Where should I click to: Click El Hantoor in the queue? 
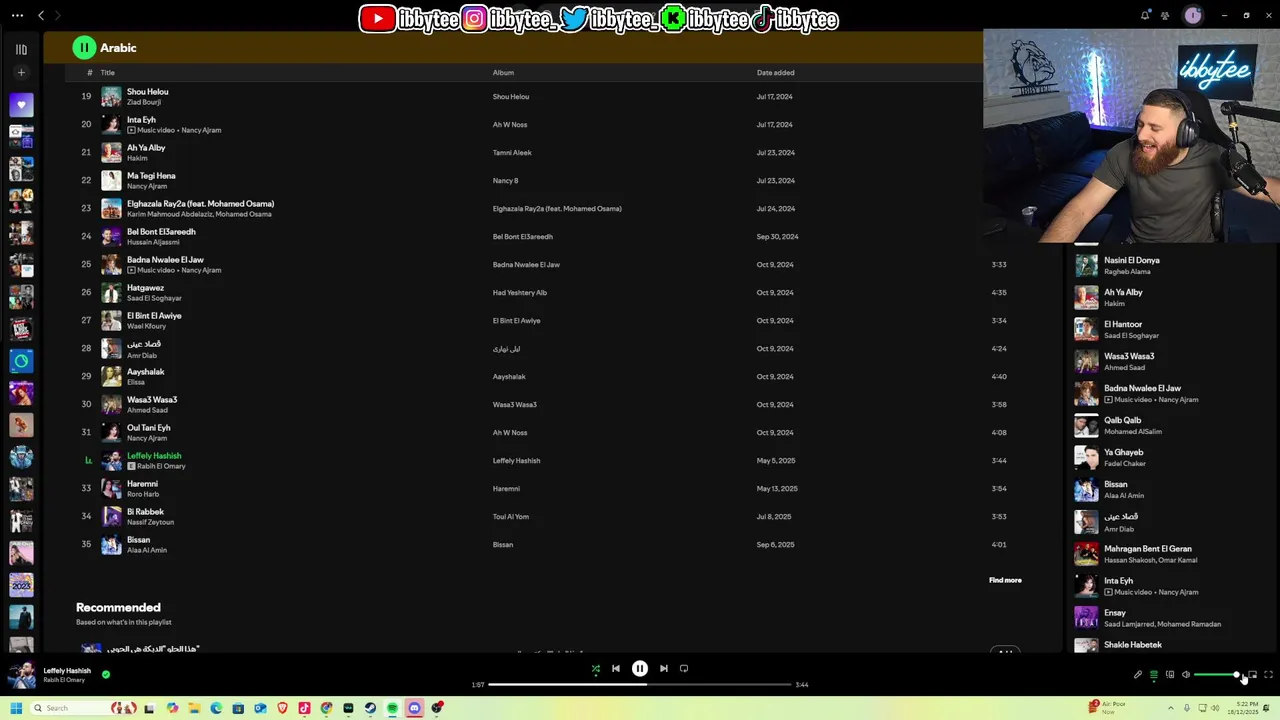coord(1123,324)
